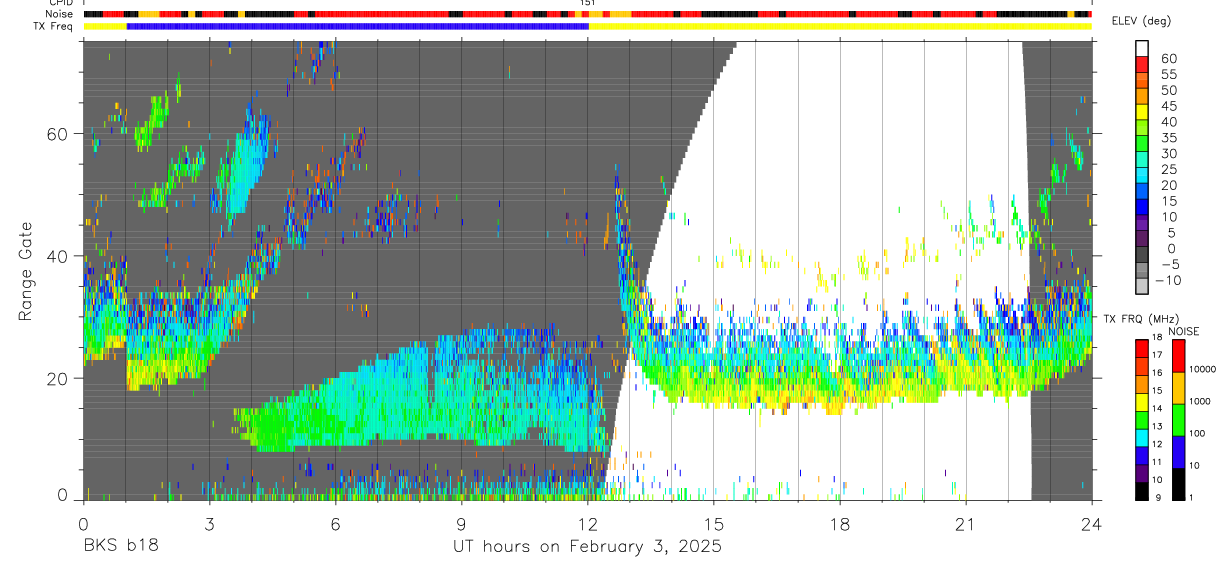Click the 1 label on NOISE legend

click(x=1193, y=497)
